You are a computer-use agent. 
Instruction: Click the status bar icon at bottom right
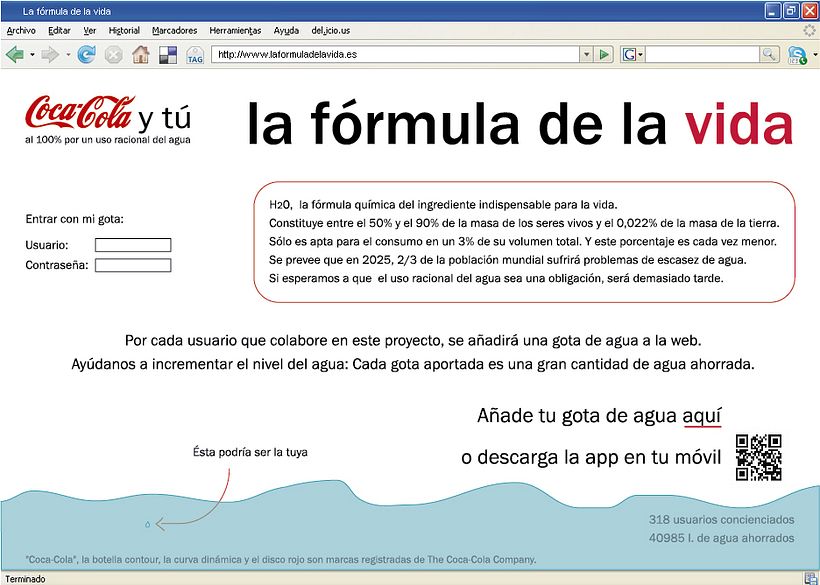[x=811, y=578]
